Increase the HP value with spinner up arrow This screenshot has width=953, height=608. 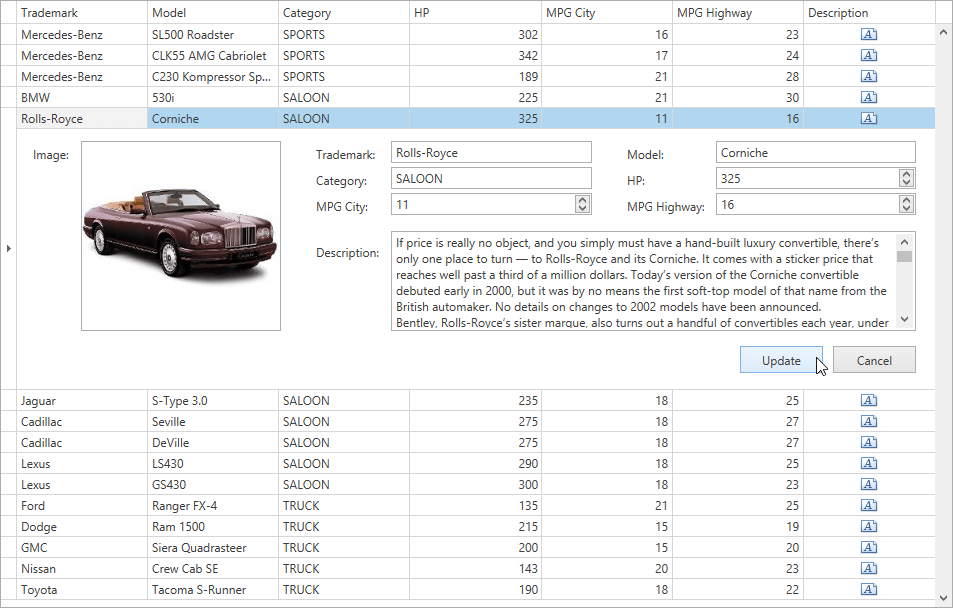[x=906, y=174]
